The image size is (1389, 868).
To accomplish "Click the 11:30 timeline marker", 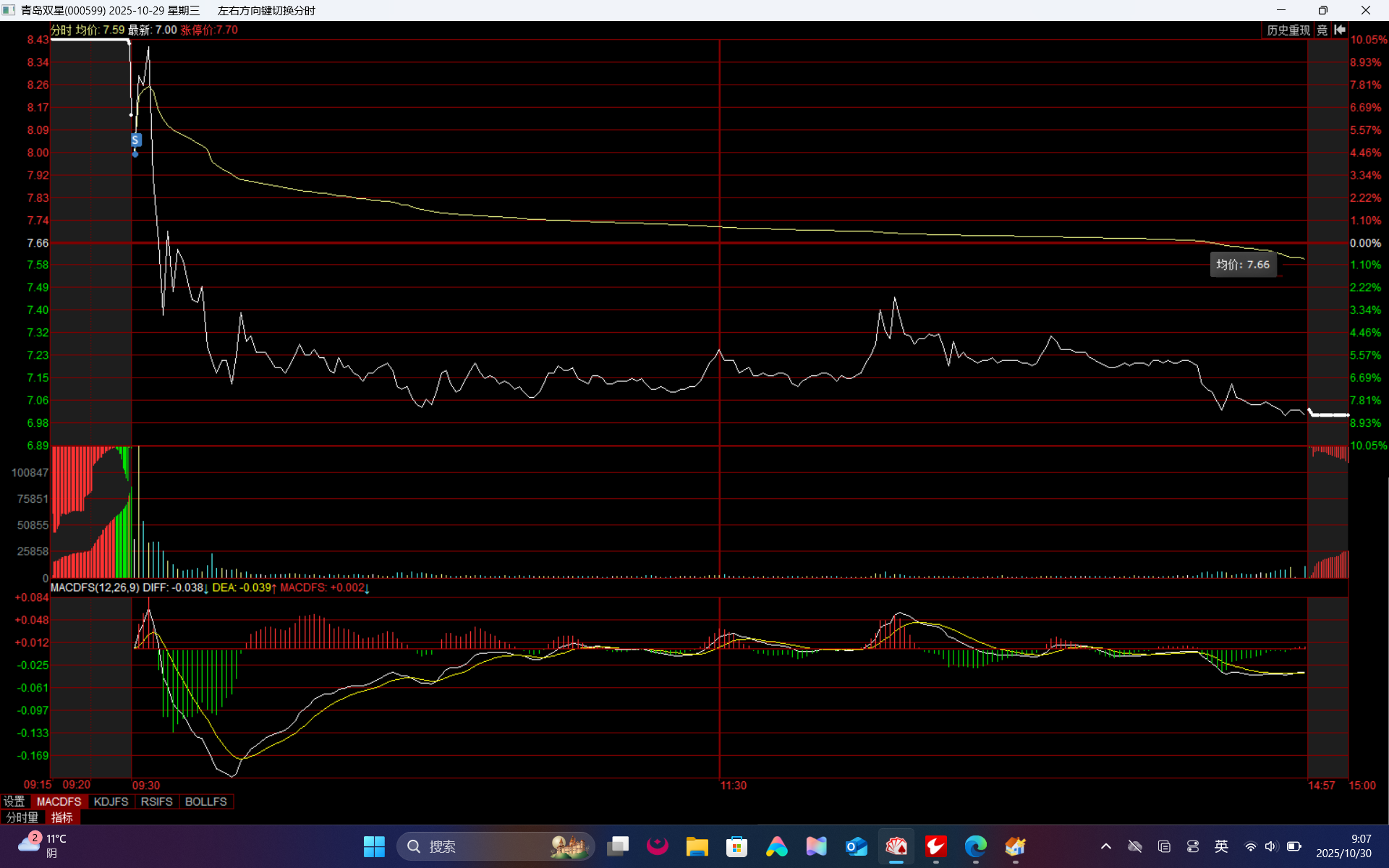I will point(733,786).
